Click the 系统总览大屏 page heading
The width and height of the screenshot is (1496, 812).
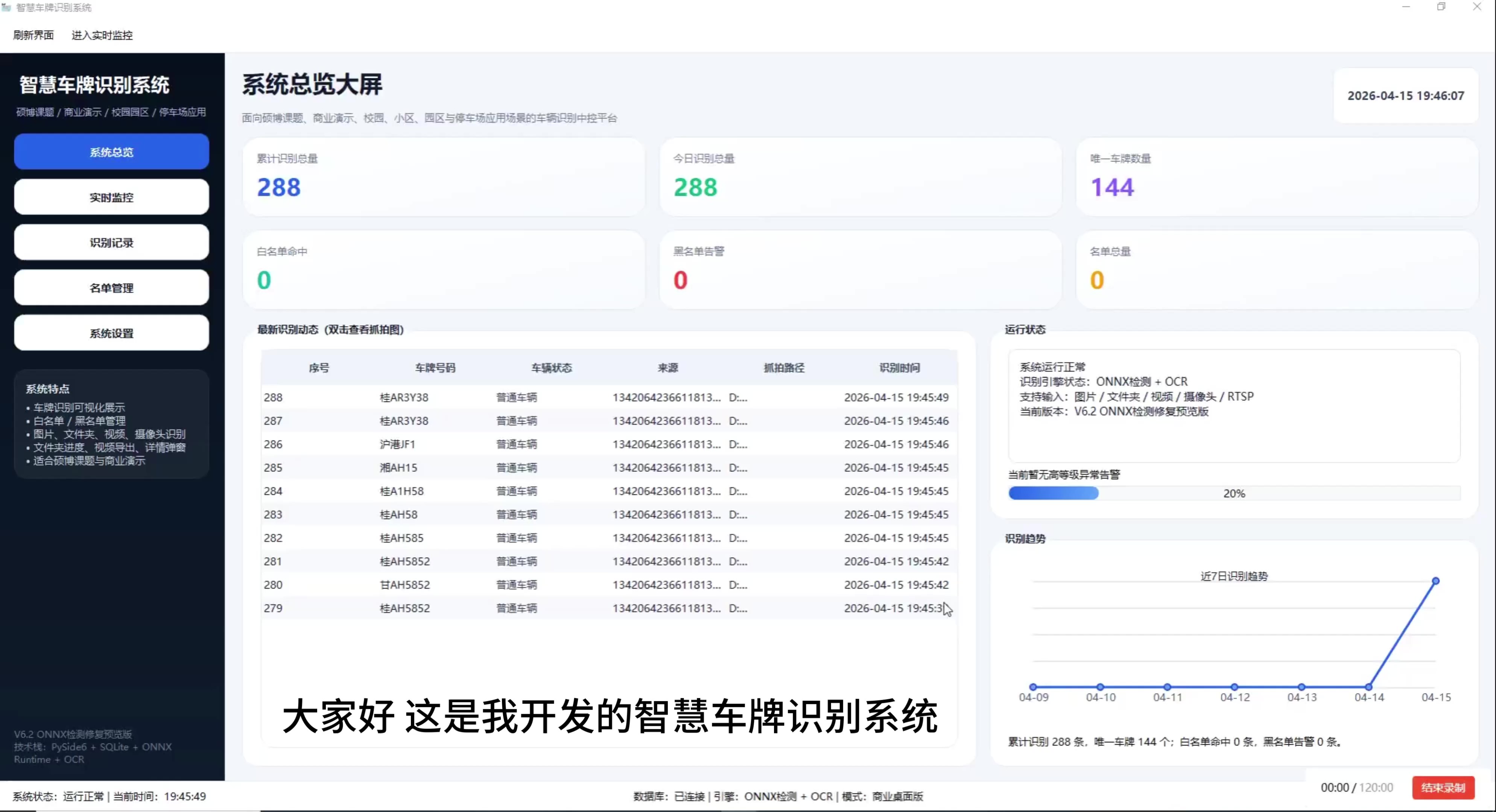click(312, 84)
